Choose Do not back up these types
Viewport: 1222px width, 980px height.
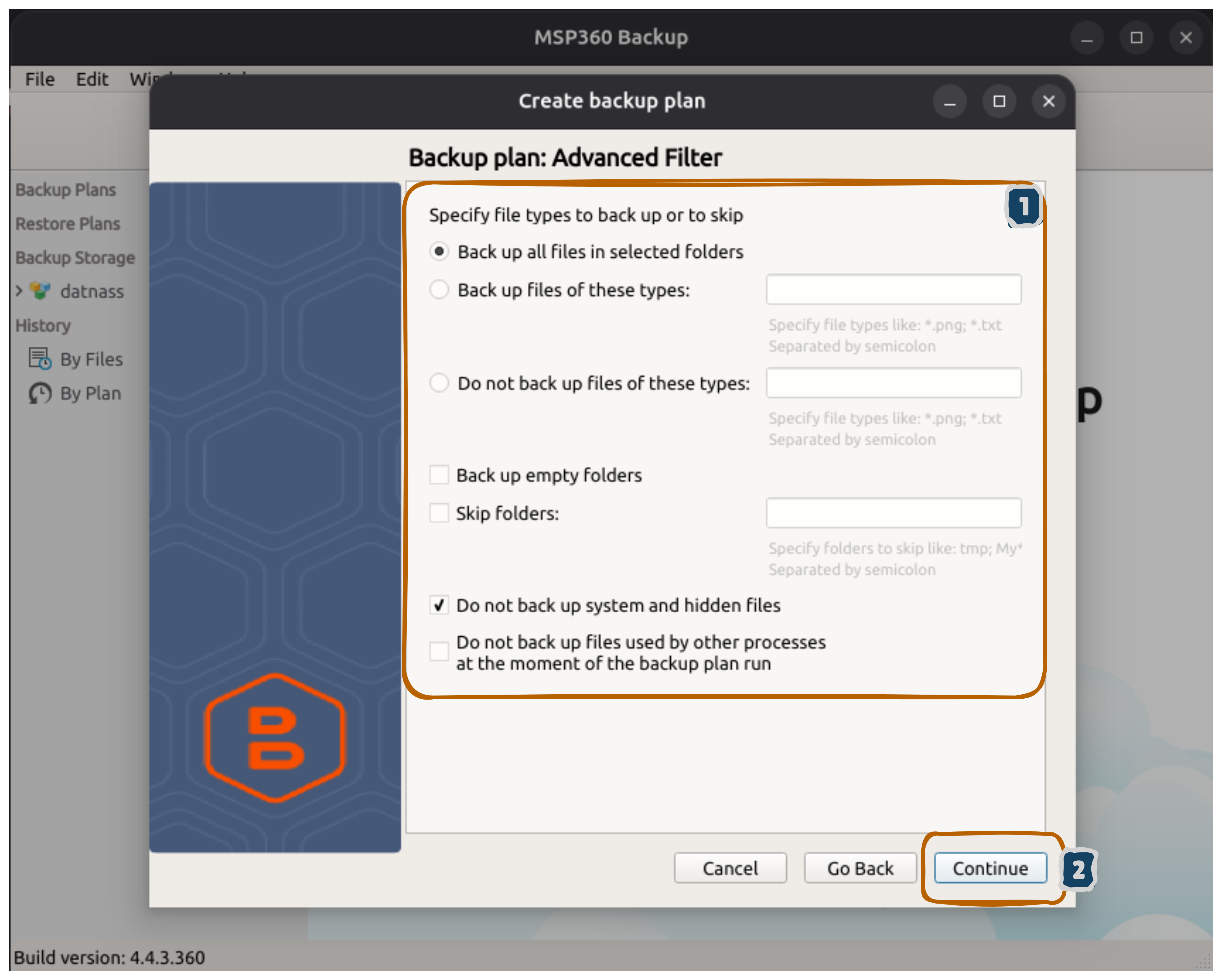point(439,383)
